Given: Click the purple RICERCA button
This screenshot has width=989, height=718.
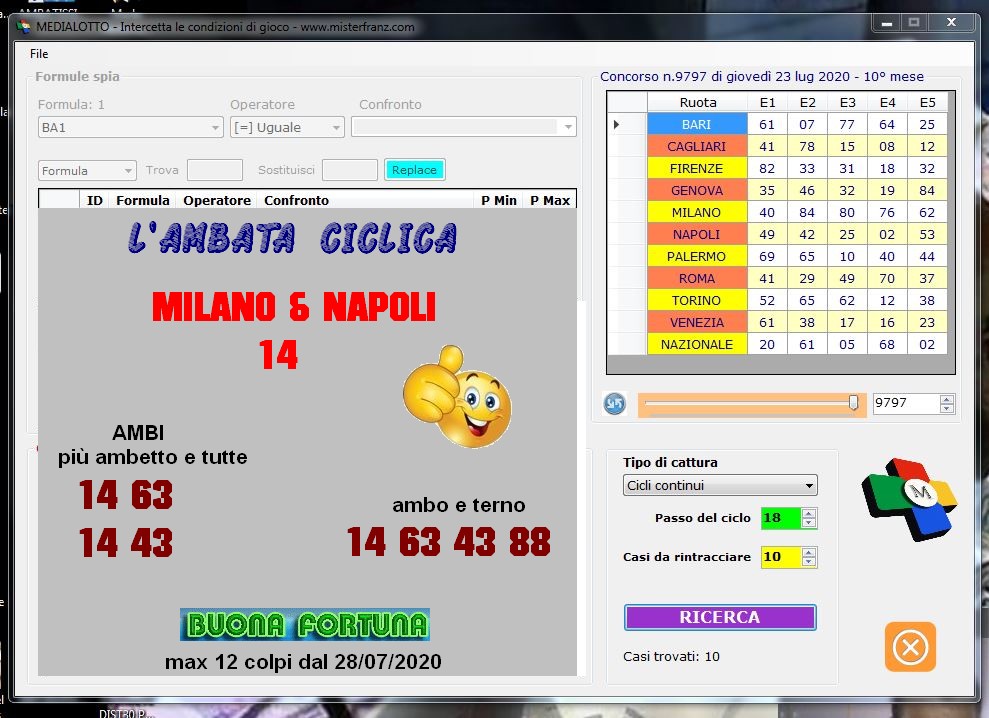Looking at the screenshot, I should pyautogui.click(x=720, y=617).
